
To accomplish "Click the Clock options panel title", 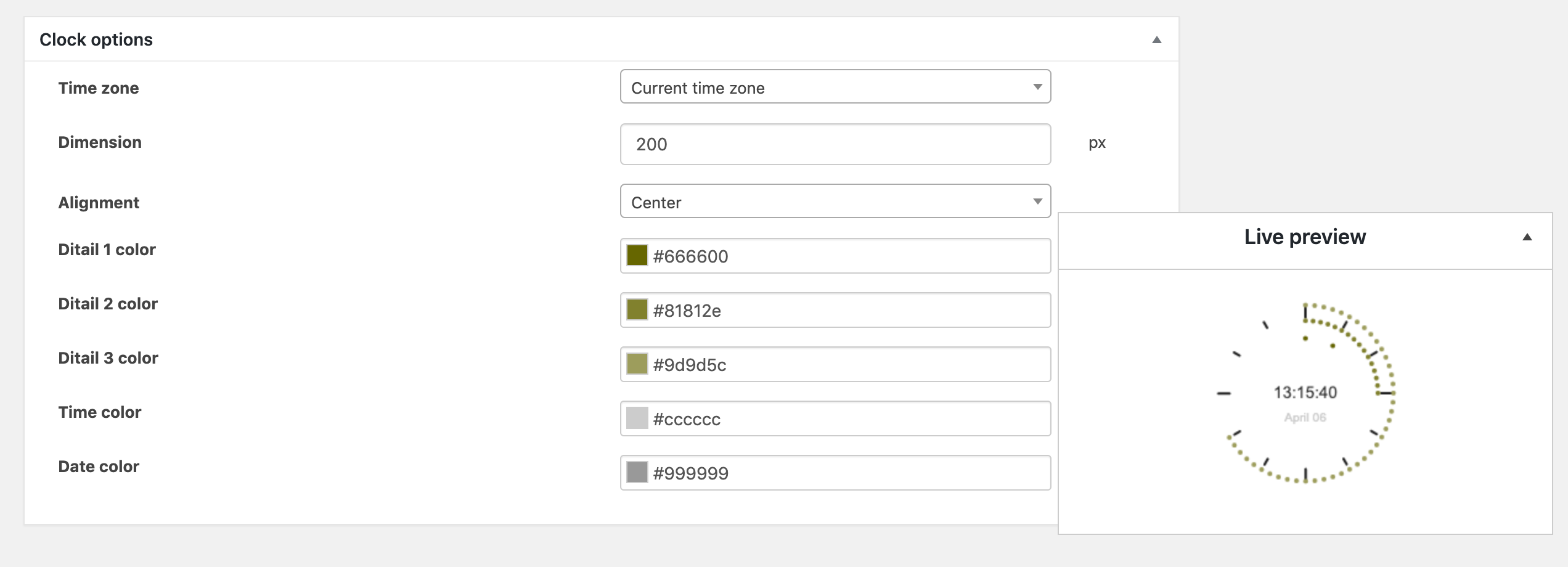I will (x=96, y=39).
